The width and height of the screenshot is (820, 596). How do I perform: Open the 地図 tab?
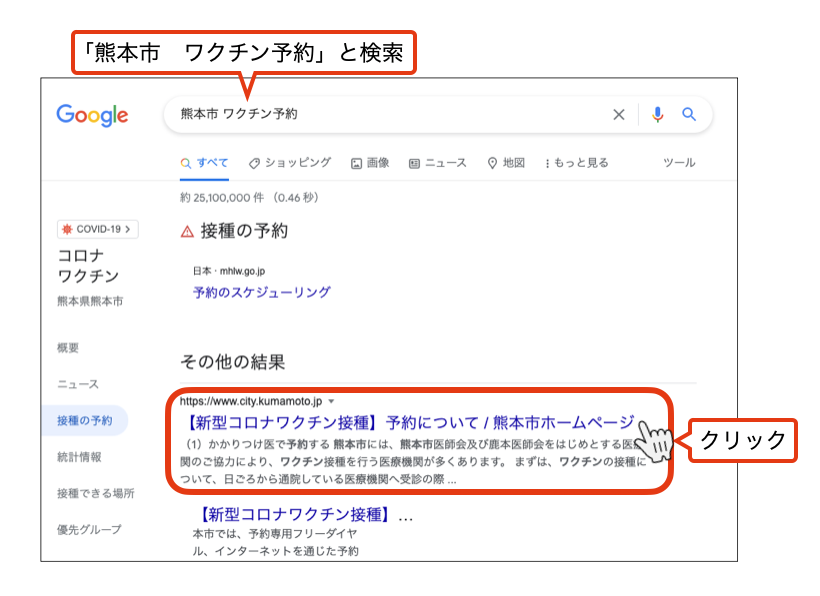[x=506, y=163]
